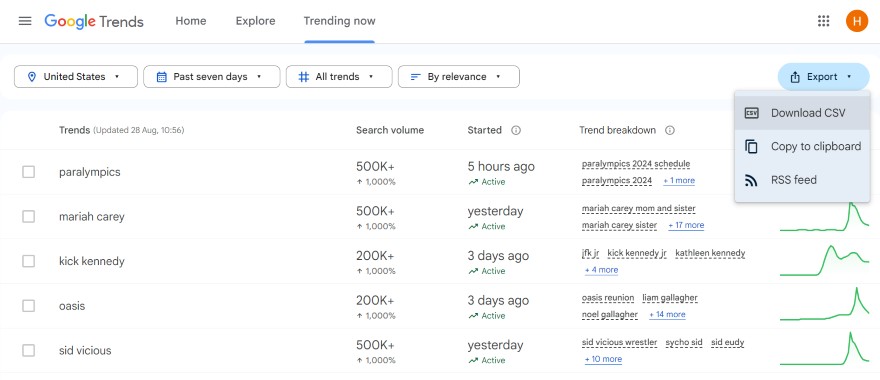880x380 pixels.
Task: Tick the checkbox for oasis
Action: pos(29,306)
